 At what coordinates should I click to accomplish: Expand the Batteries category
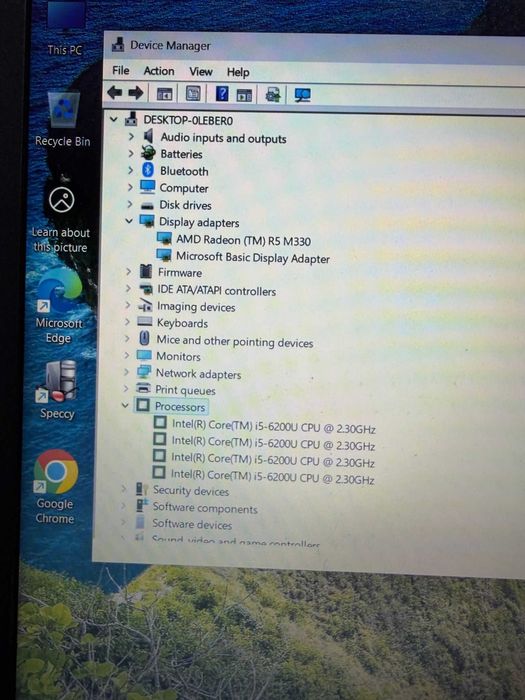(130, 153)
